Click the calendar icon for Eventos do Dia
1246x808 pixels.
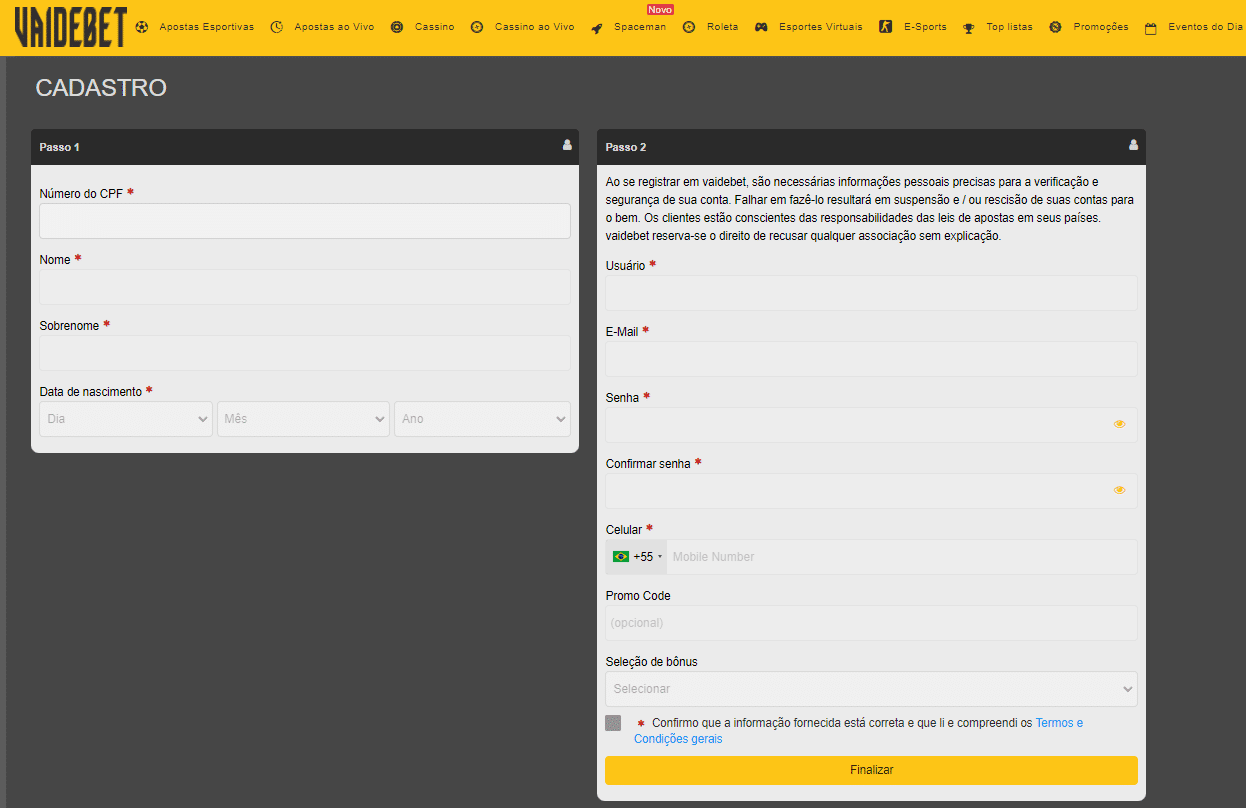click(1150, 28)
